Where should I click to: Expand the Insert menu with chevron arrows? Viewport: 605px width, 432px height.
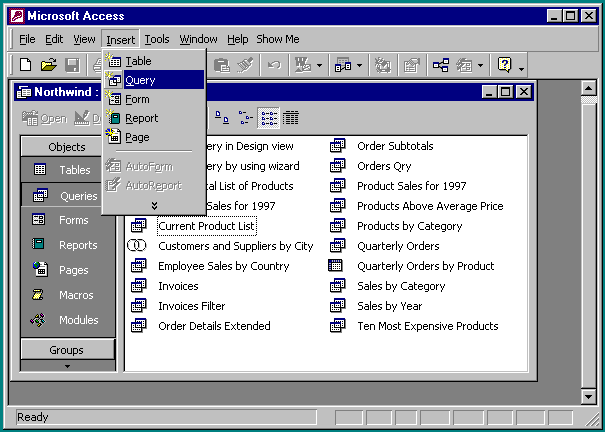(154, 205)
